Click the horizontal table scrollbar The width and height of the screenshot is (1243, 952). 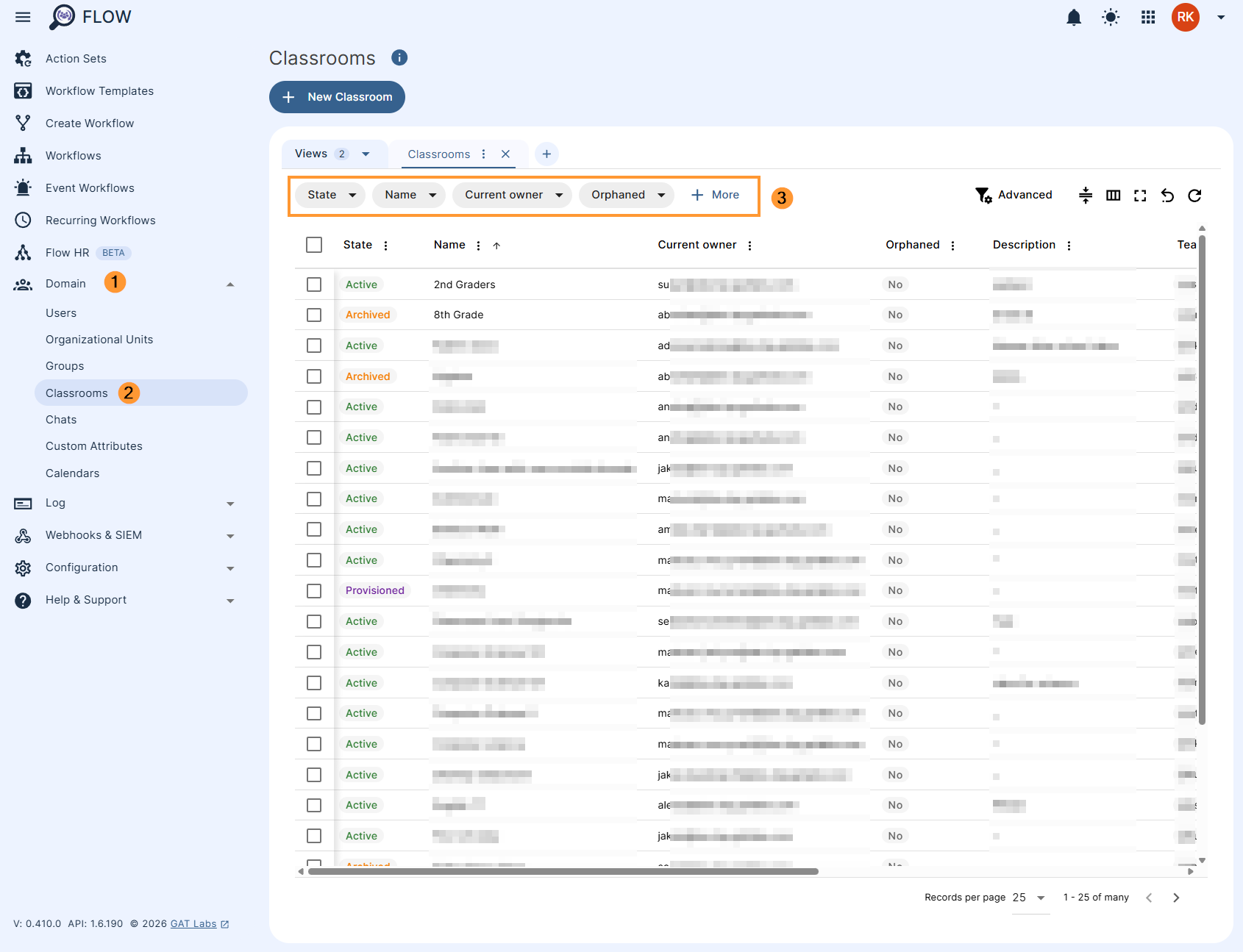(563, 872)
